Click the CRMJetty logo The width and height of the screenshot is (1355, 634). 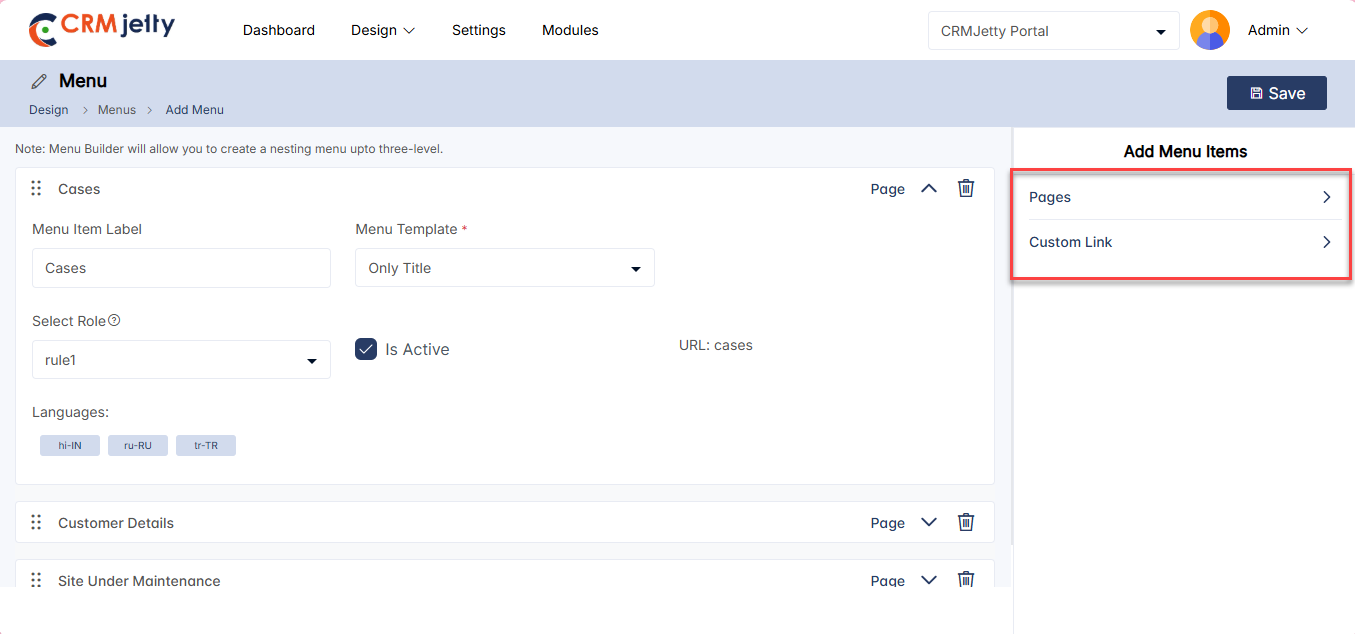coord(101,29)
